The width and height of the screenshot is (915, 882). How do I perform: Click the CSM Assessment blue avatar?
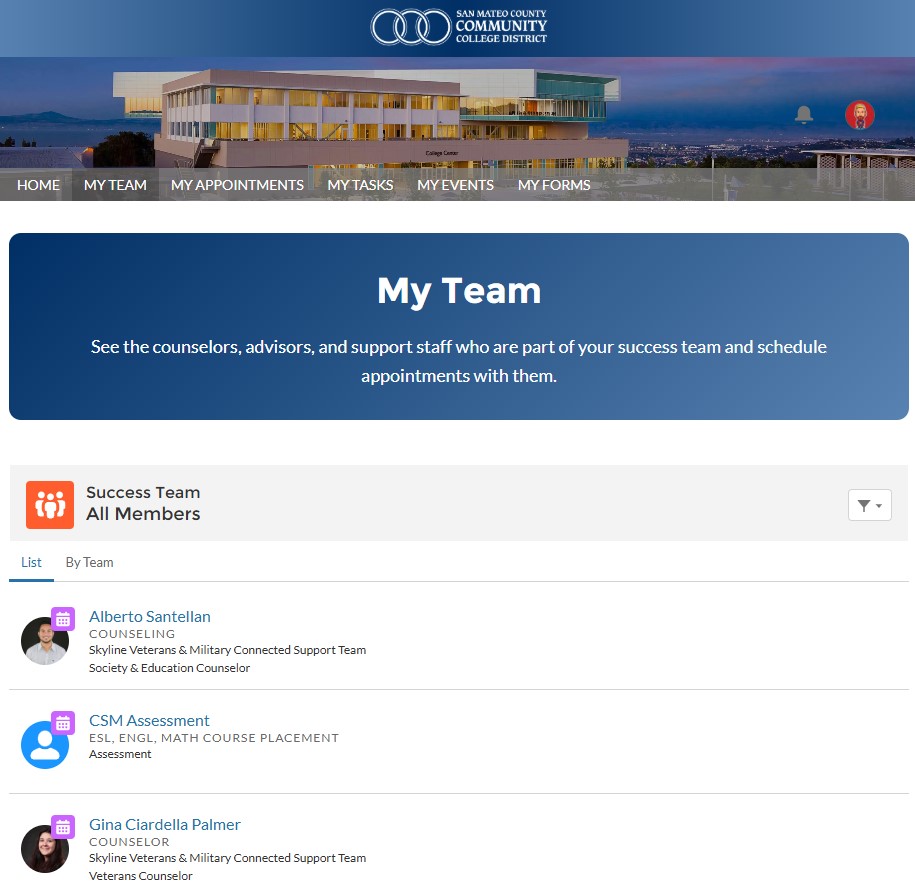45,745
